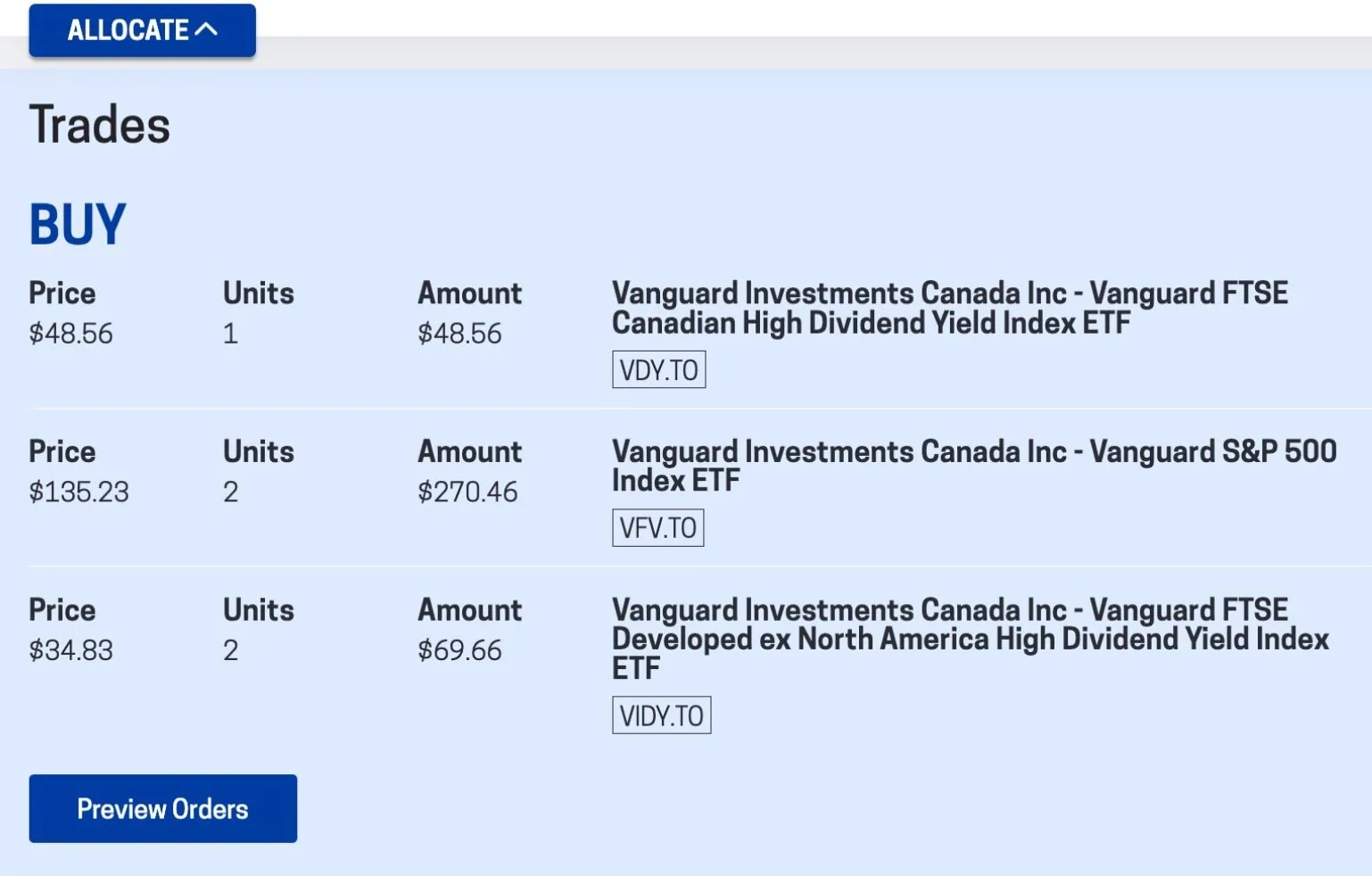The image size is (1372, 876).
Task: Click the $135.23 price value
Action: (x=79, y=492)
